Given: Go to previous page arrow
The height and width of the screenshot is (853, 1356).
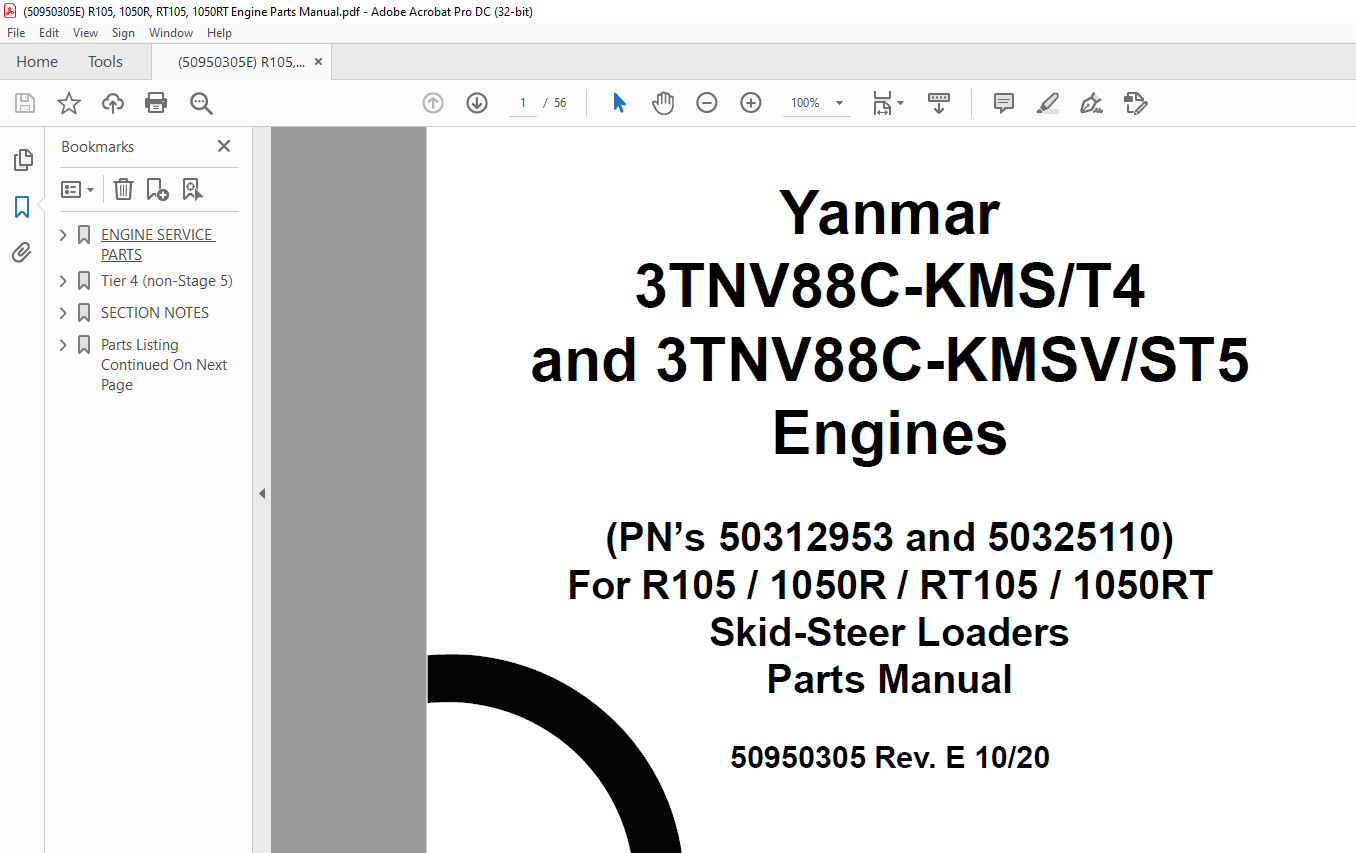Looking at the screenshot, I should coord(433,103).
